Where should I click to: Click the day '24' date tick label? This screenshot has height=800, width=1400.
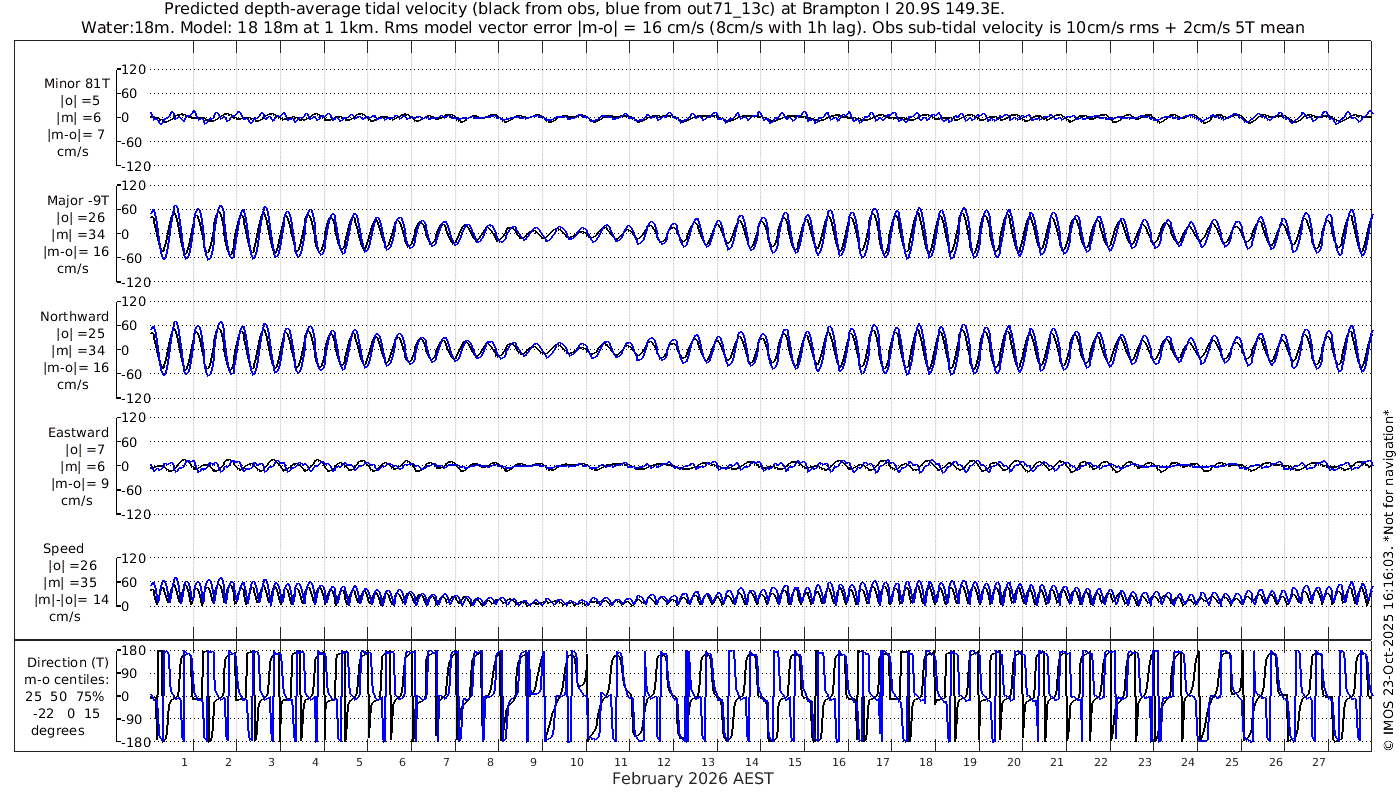(1188, 762)
